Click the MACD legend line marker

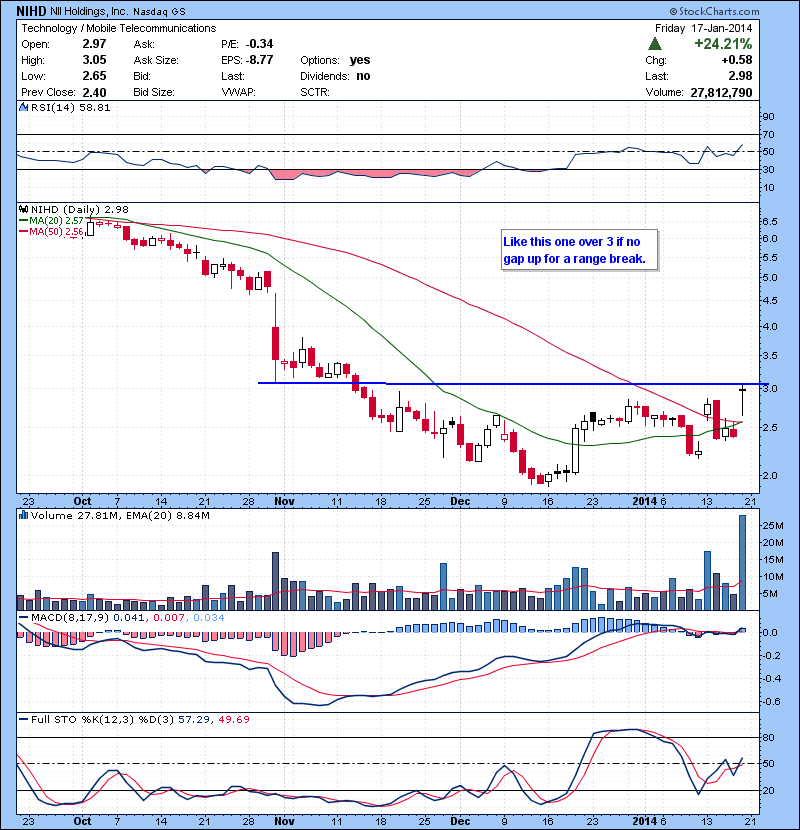(23, 617)
